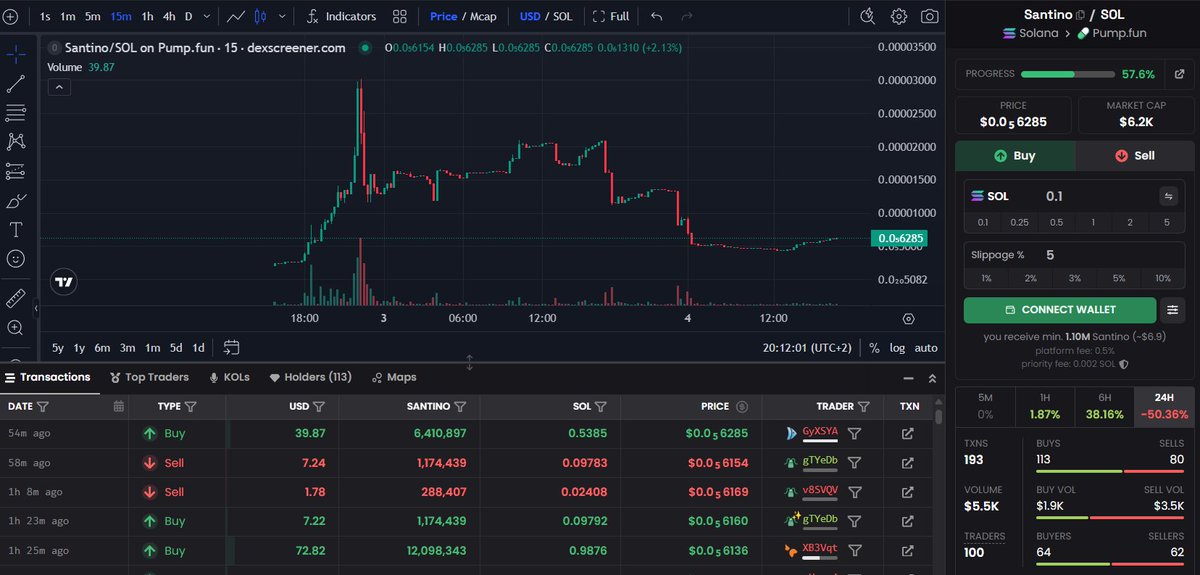The height and width of the screenshot is (575, 1200).
Task: Select the Sell side tab
Action: pos(1134,156)
